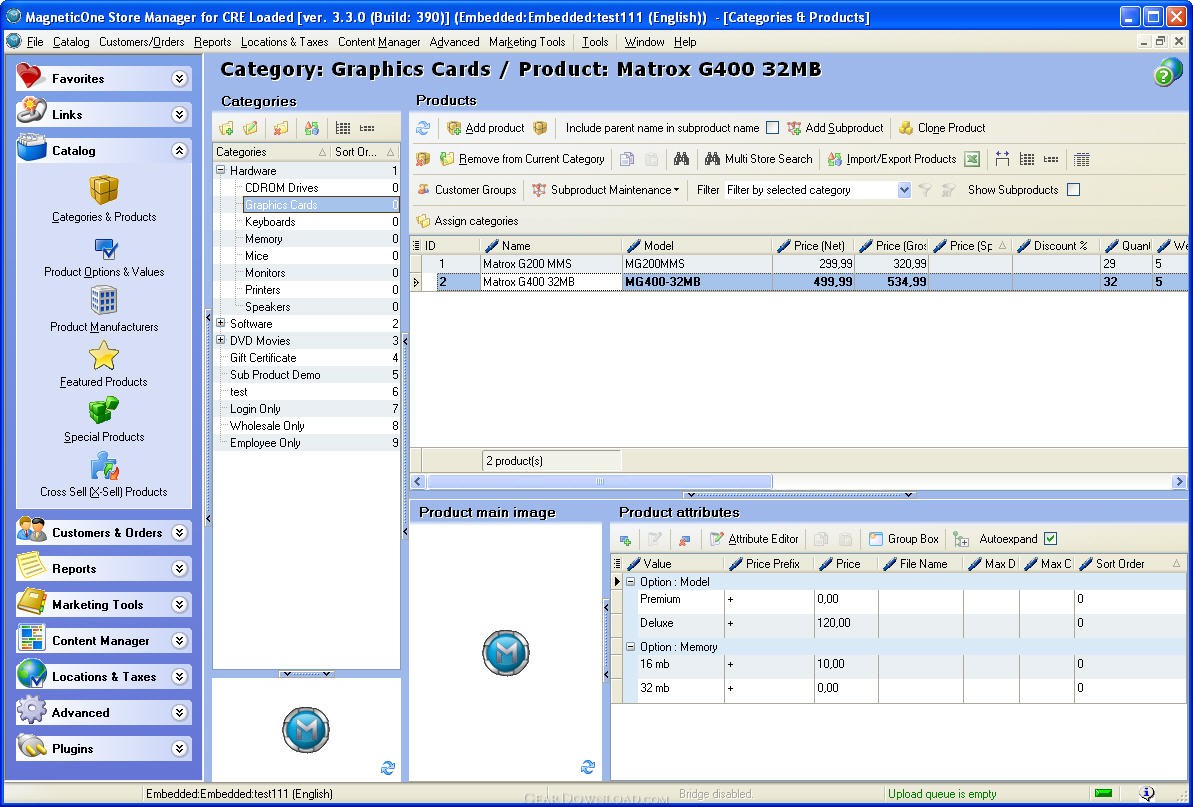
Task: Open Multi Store Search
Action: click(x=759, y=159)
